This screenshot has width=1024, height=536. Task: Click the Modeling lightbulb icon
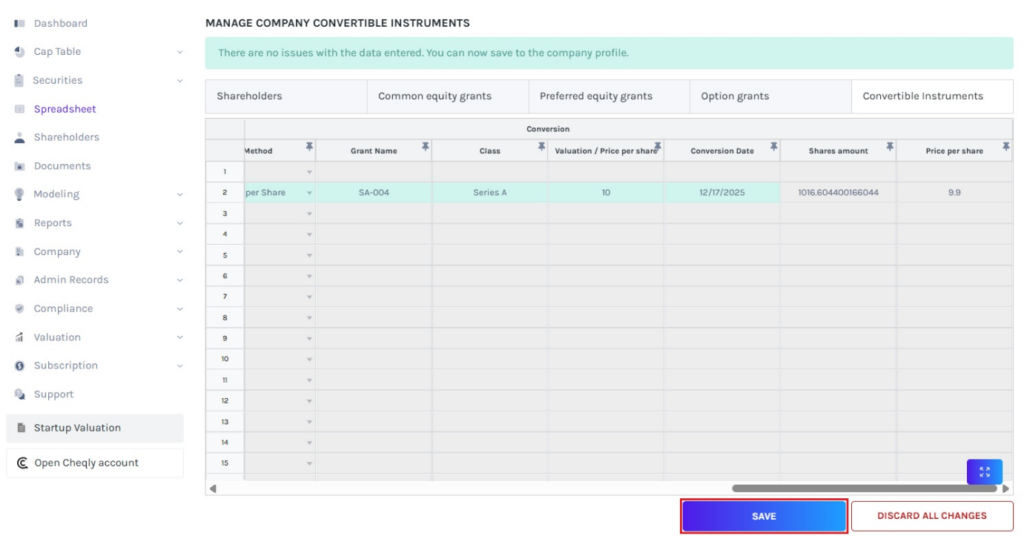coord(19,194)
